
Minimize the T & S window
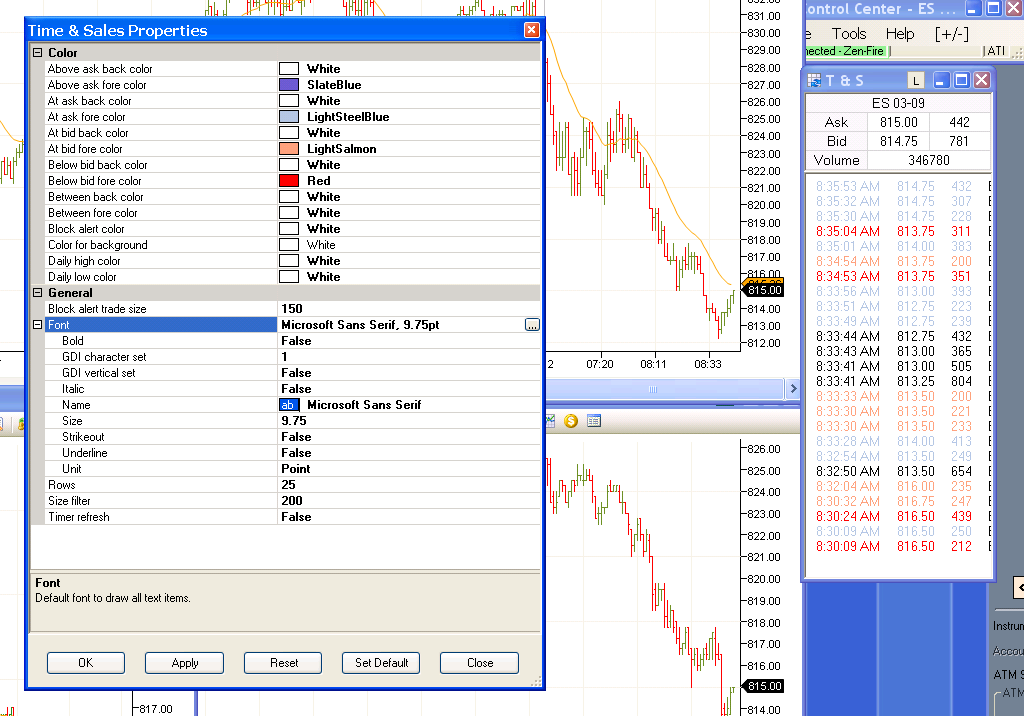coord(941,80)
